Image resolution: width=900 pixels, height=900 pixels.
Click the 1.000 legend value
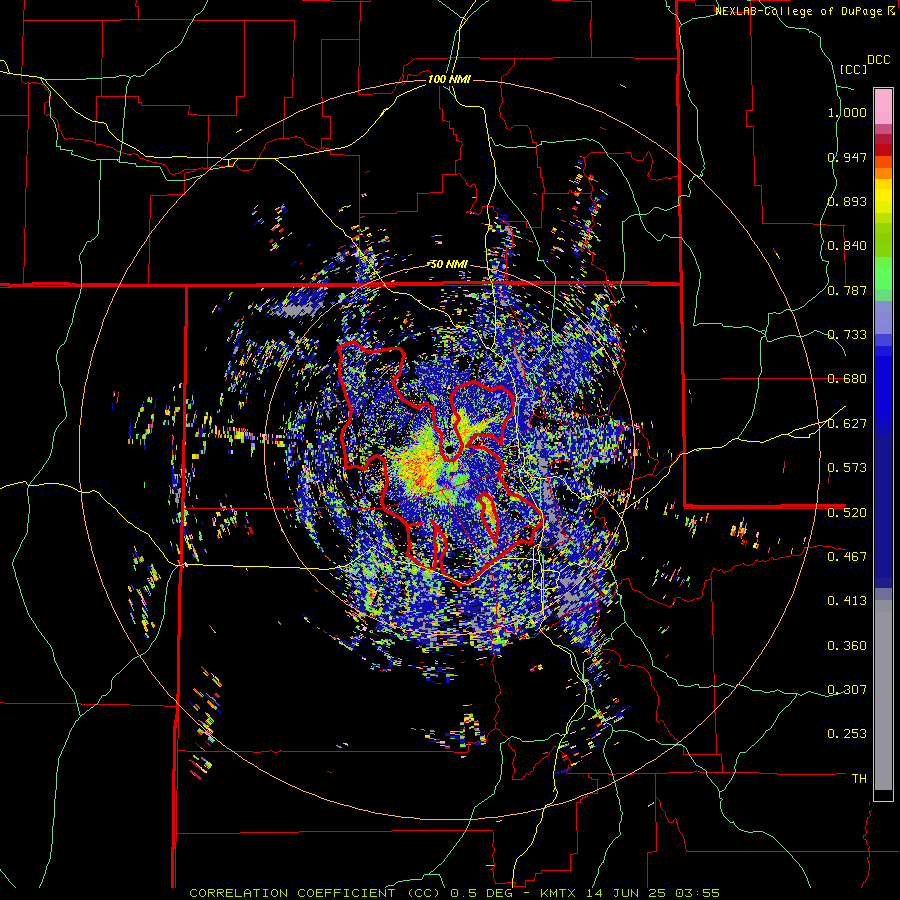847,112
